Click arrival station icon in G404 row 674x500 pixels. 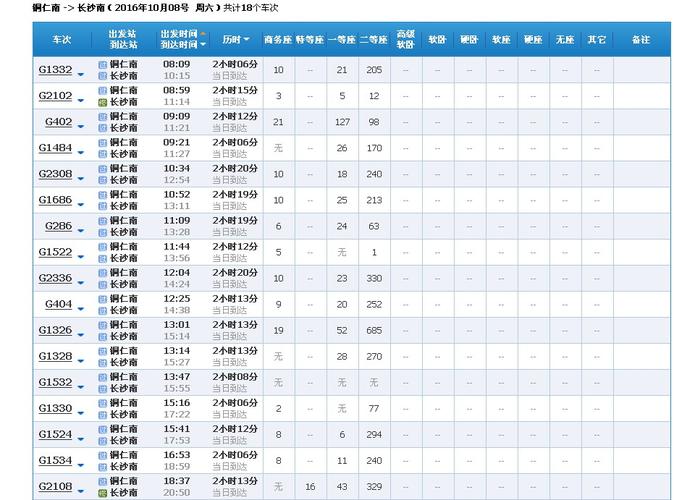pyautogui.click(x=103, y=311)
